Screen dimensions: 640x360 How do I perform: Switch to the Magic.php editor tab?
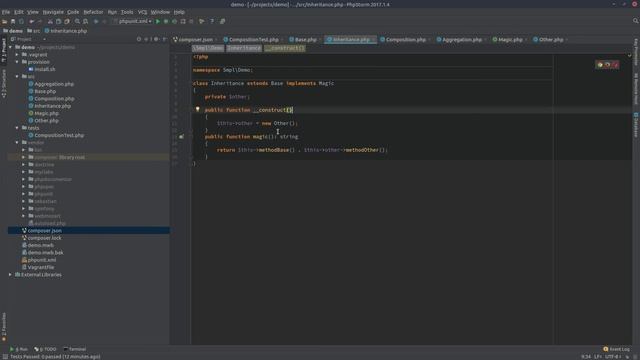coord(510,40)
